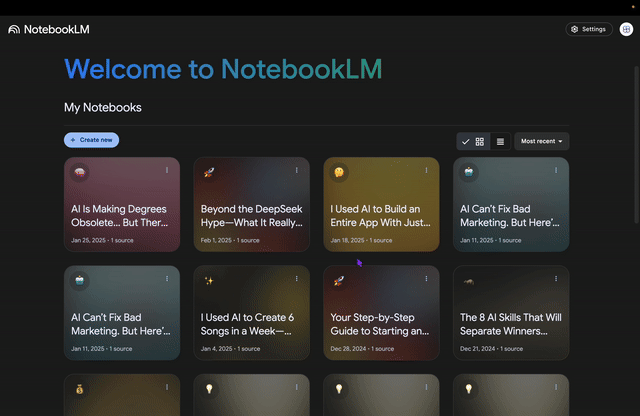Open the Most recent sort dropdown
640x416 pixels.
coord(542,141)
